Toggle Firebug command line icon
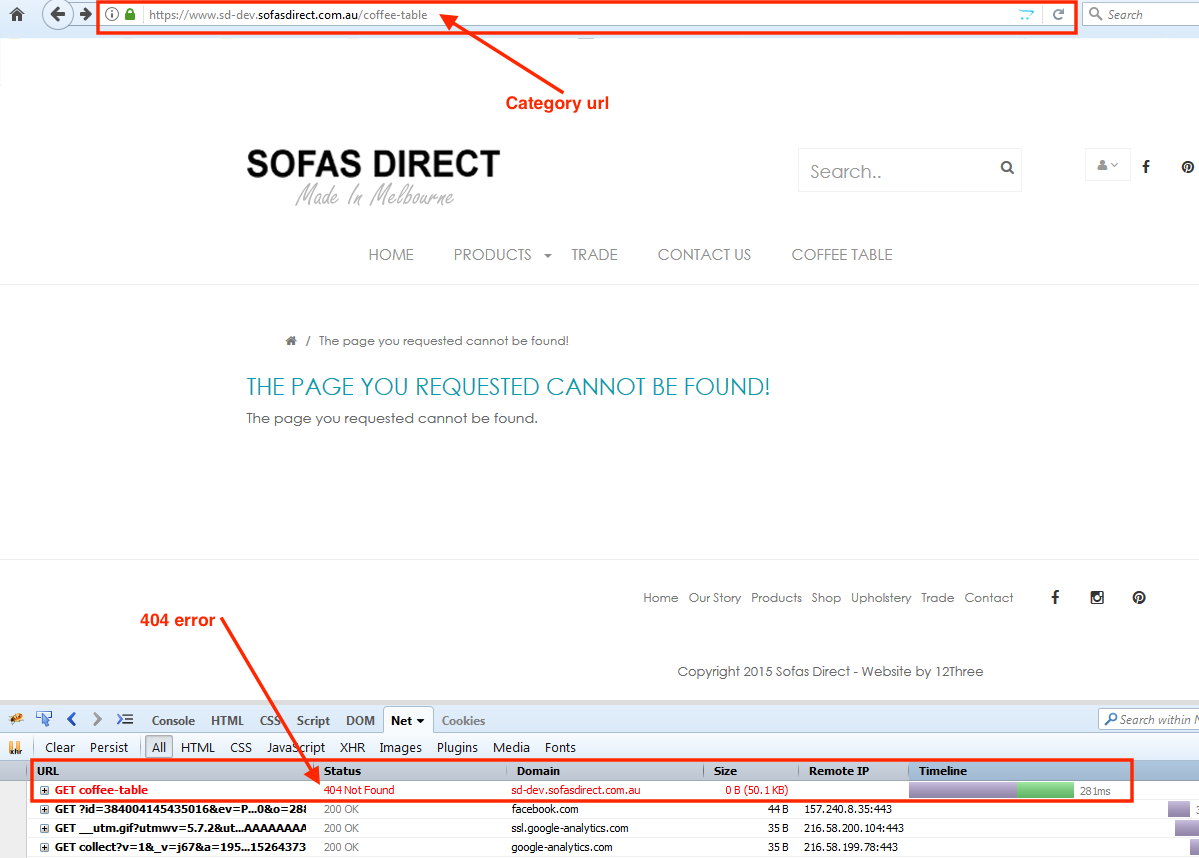 (x=125, y=719)
